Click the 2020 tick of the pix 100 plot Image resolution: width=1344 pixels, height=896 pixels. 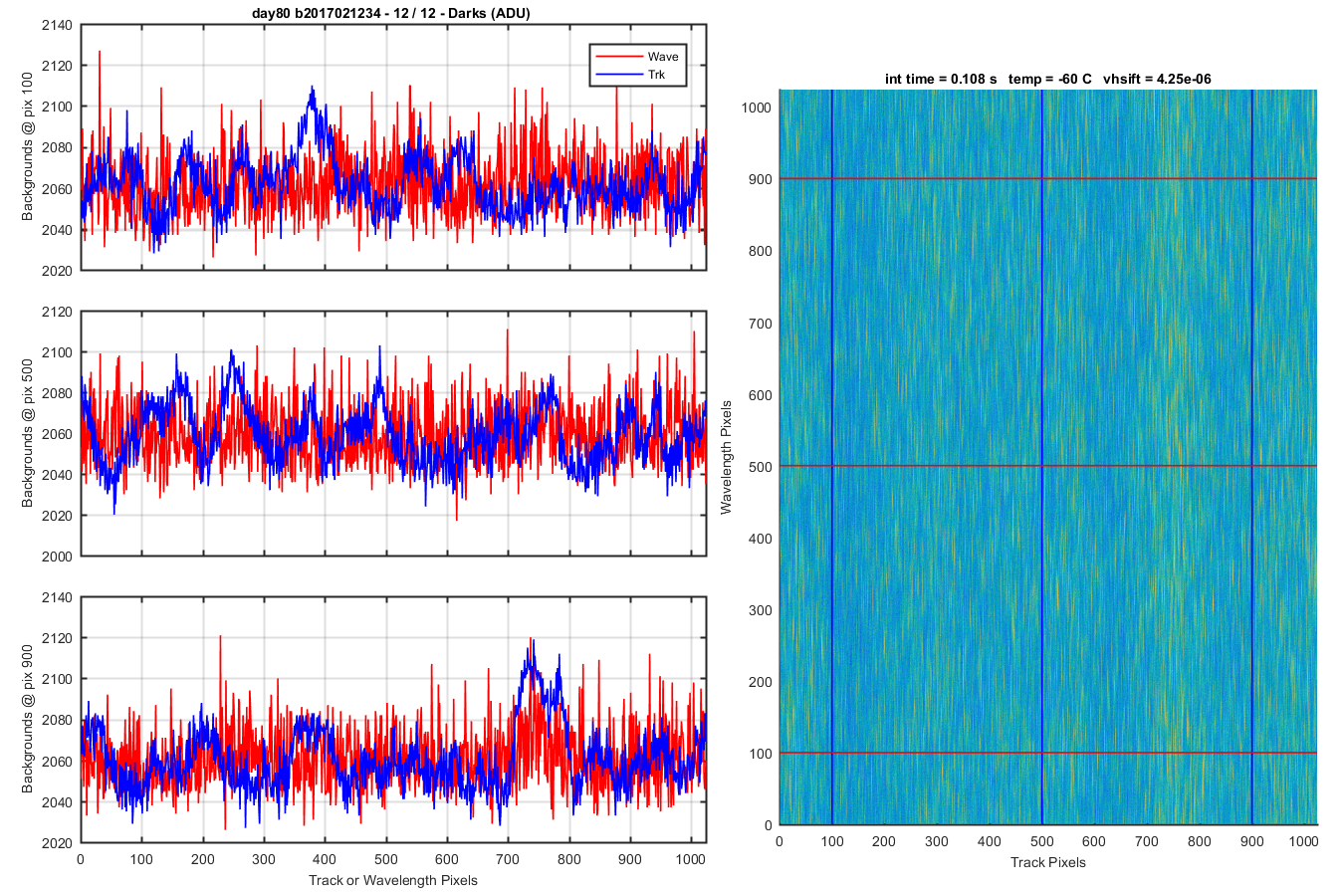point(57,271)
